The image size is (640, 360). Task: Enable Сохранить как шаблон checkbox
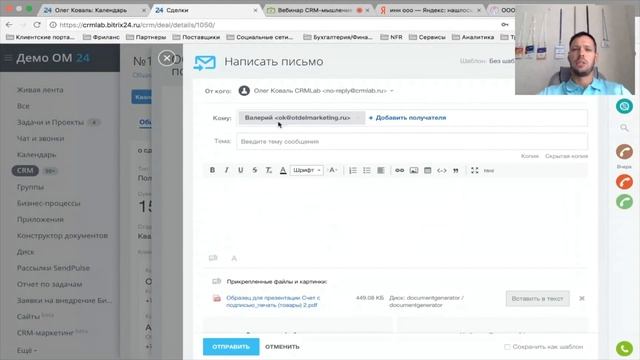pyautogui.click(x=507, y=347)
